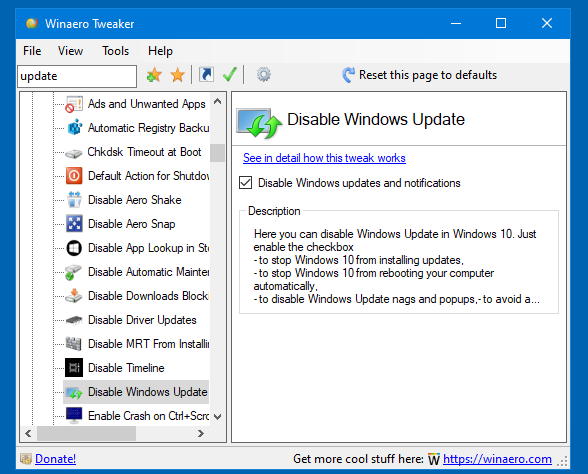Click the reset page curved arrow icon
The image size is (588, 474).
tap(348, 75)
